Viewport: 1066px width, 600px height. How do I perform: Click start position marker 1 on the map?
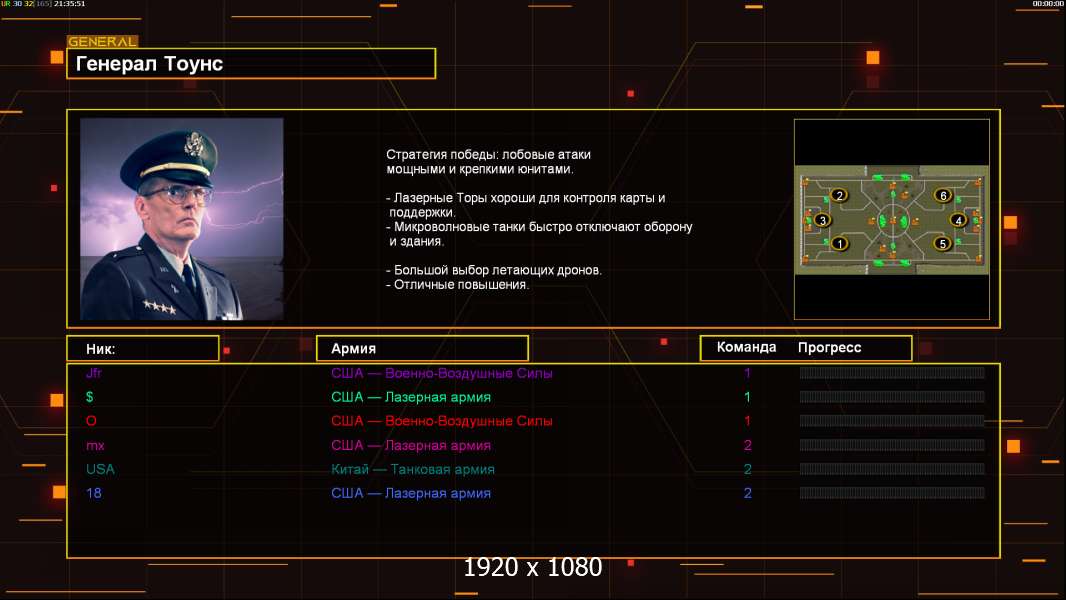coord(840,243)
